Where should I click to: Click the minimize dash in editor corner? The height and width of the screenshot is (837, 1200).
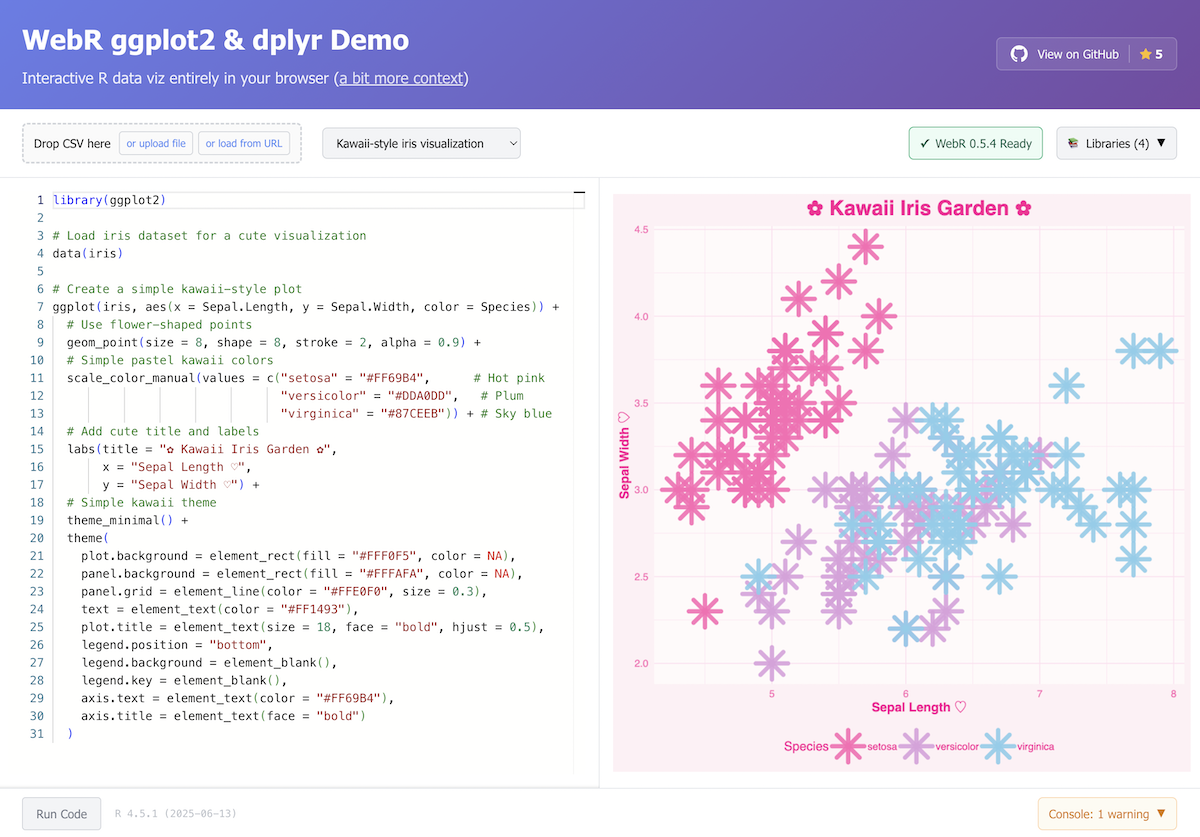click(579, 191)
